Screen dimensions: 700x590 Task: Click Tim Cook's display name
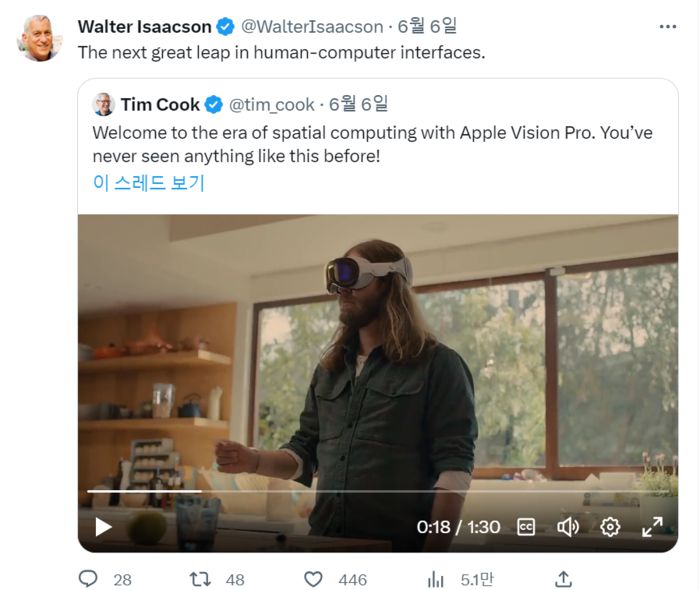pos(160,104)
